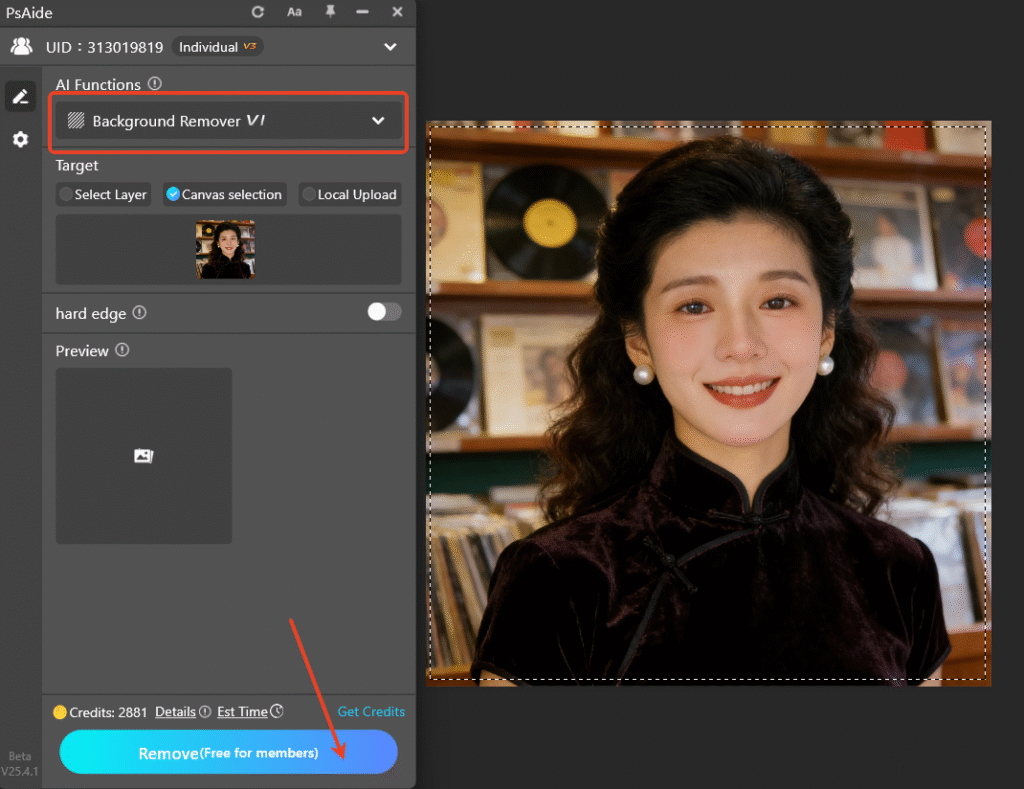Collapse the account info panel arrow
The image size is (1024, 789).
click(x=392, y=46)
